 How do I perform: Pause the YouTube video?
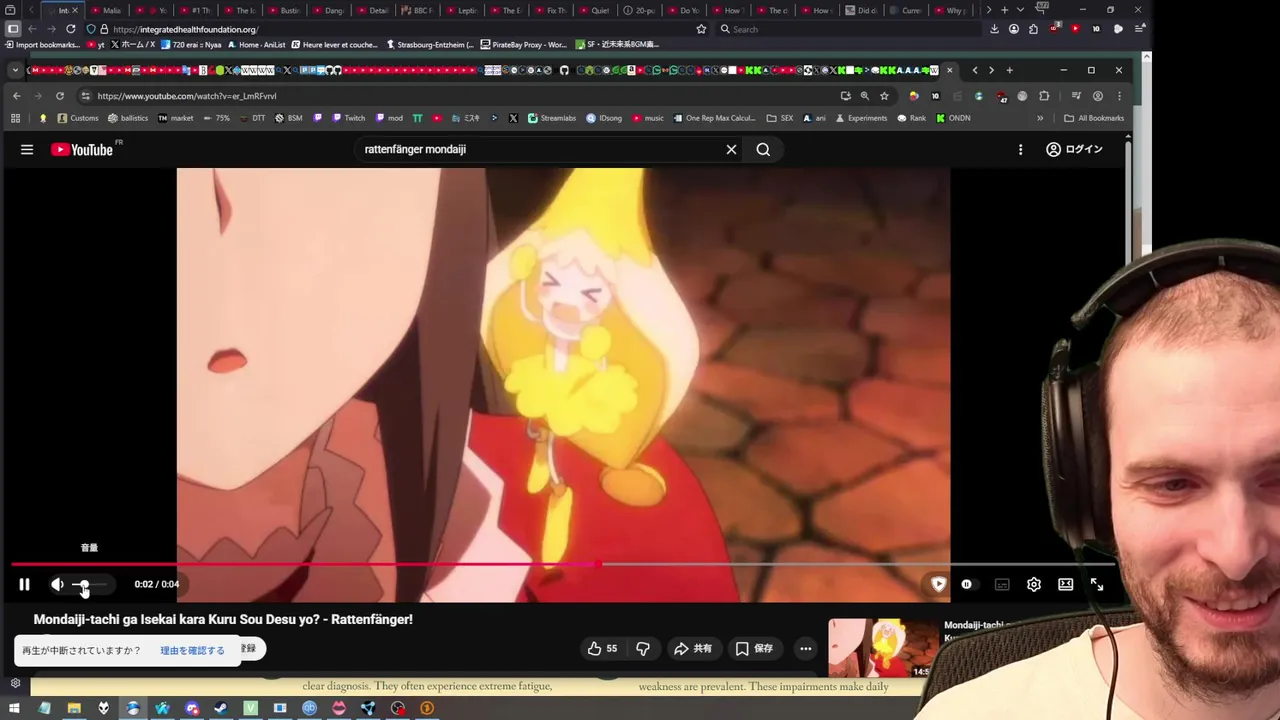(25, 584)
